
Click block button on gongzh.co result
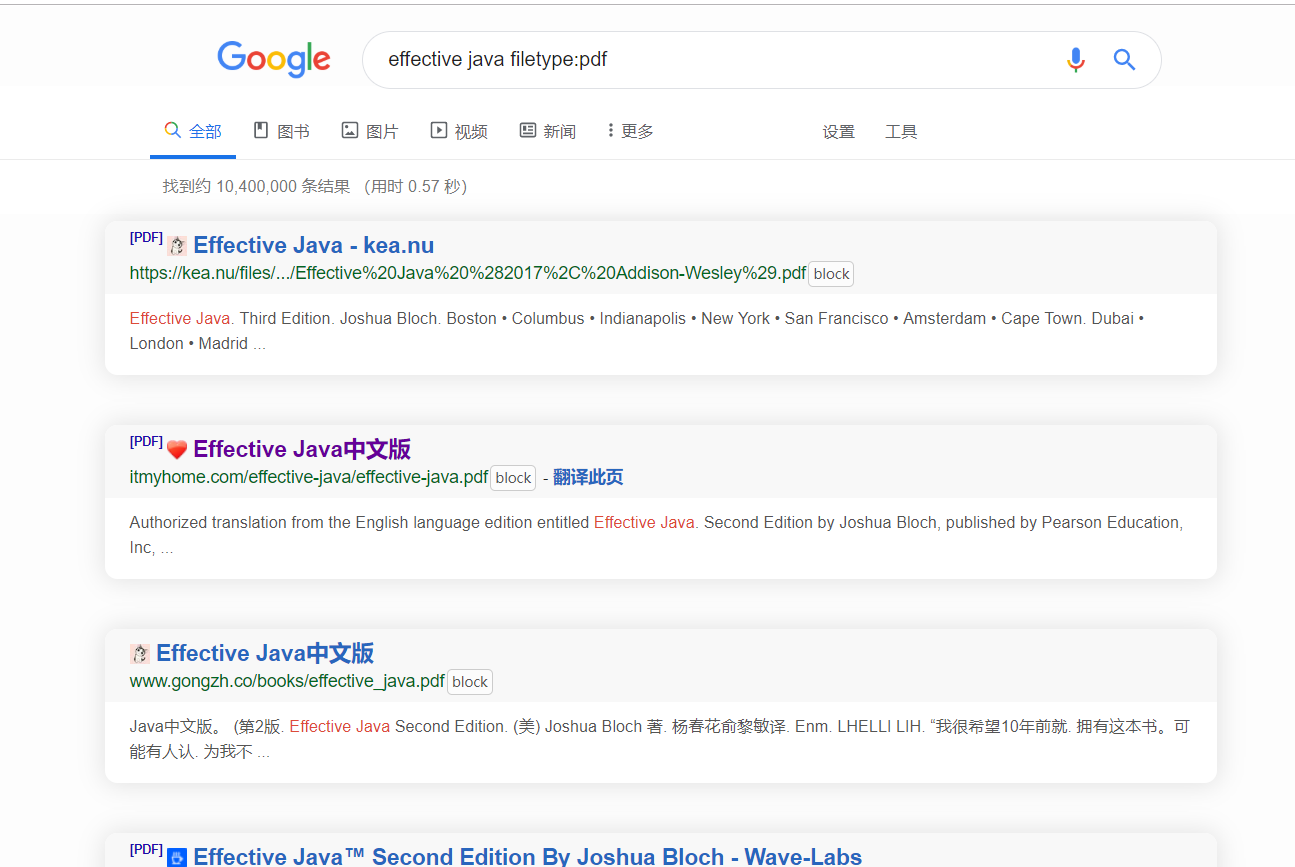tap(470, 682)
